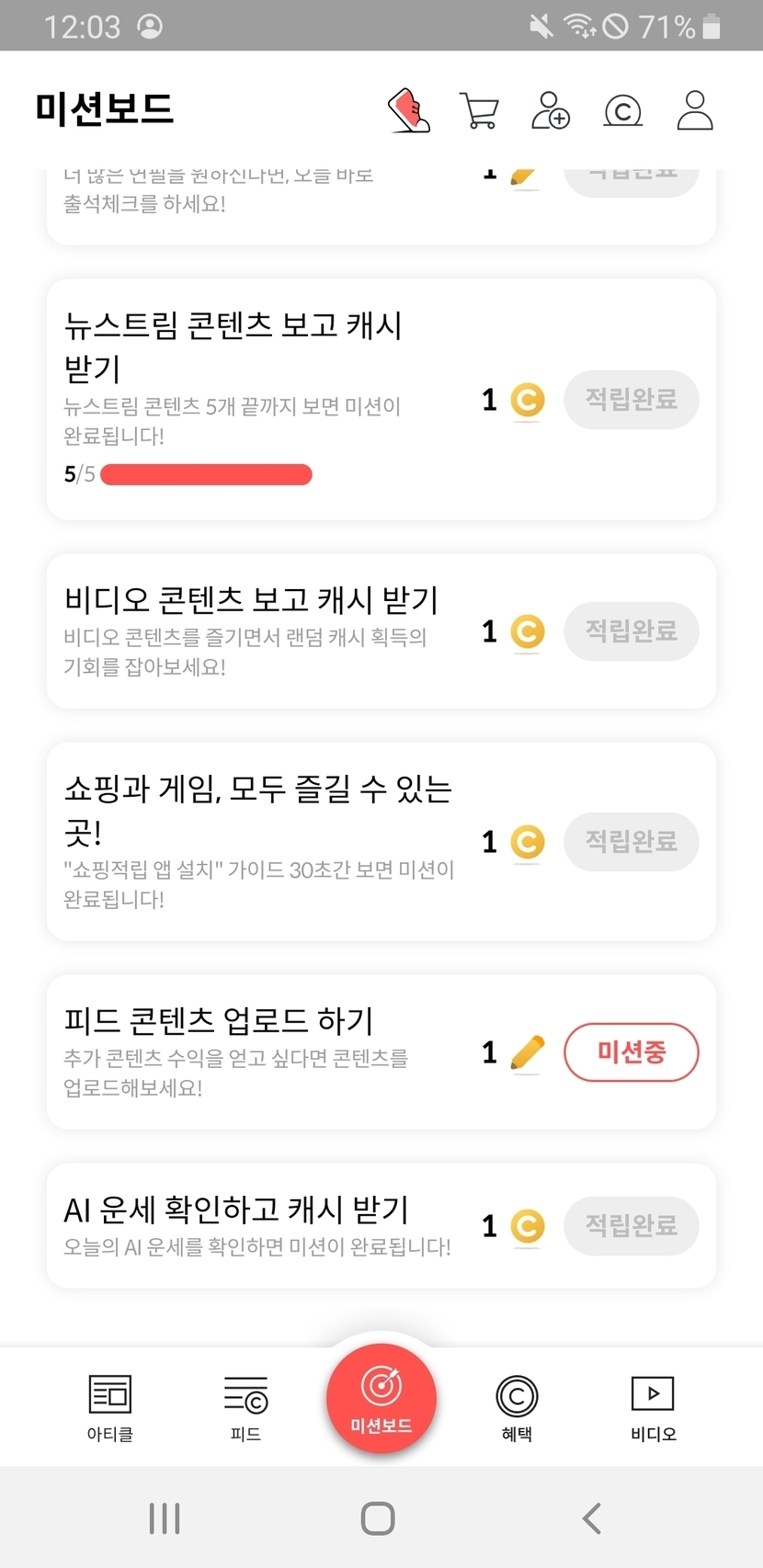This screenshot has width=763, height=1568.
Task: Open the 혜택 tab
Action: [517, 1406]
